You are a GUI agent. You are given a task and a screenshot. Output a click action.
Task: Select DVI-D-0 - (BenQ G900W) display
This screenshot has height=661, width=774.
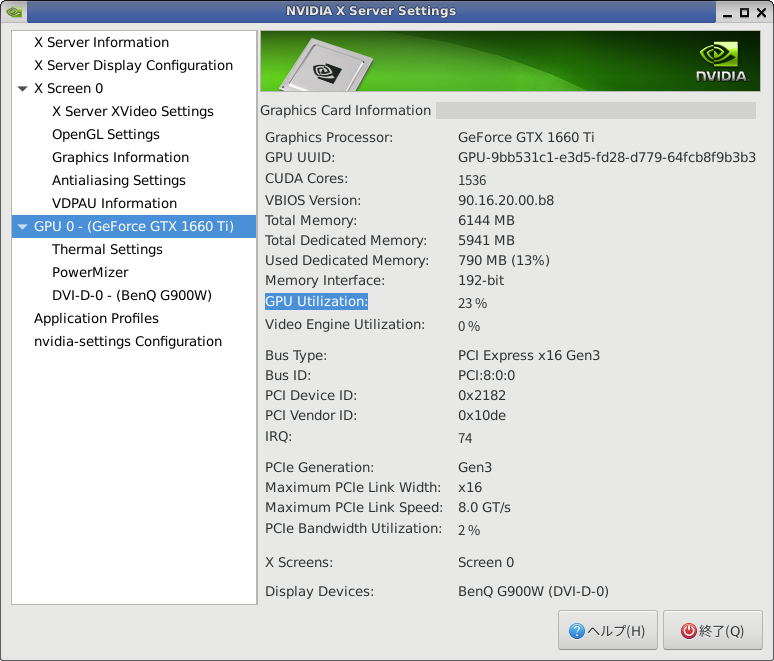click(132, 295)
